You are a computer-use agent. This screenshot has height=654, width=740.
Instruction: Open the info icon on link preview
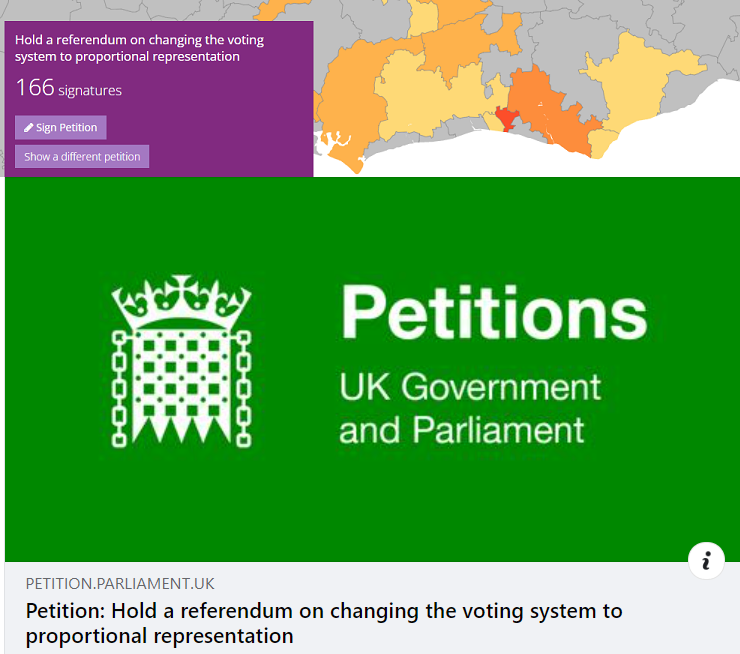click(706, 560)
